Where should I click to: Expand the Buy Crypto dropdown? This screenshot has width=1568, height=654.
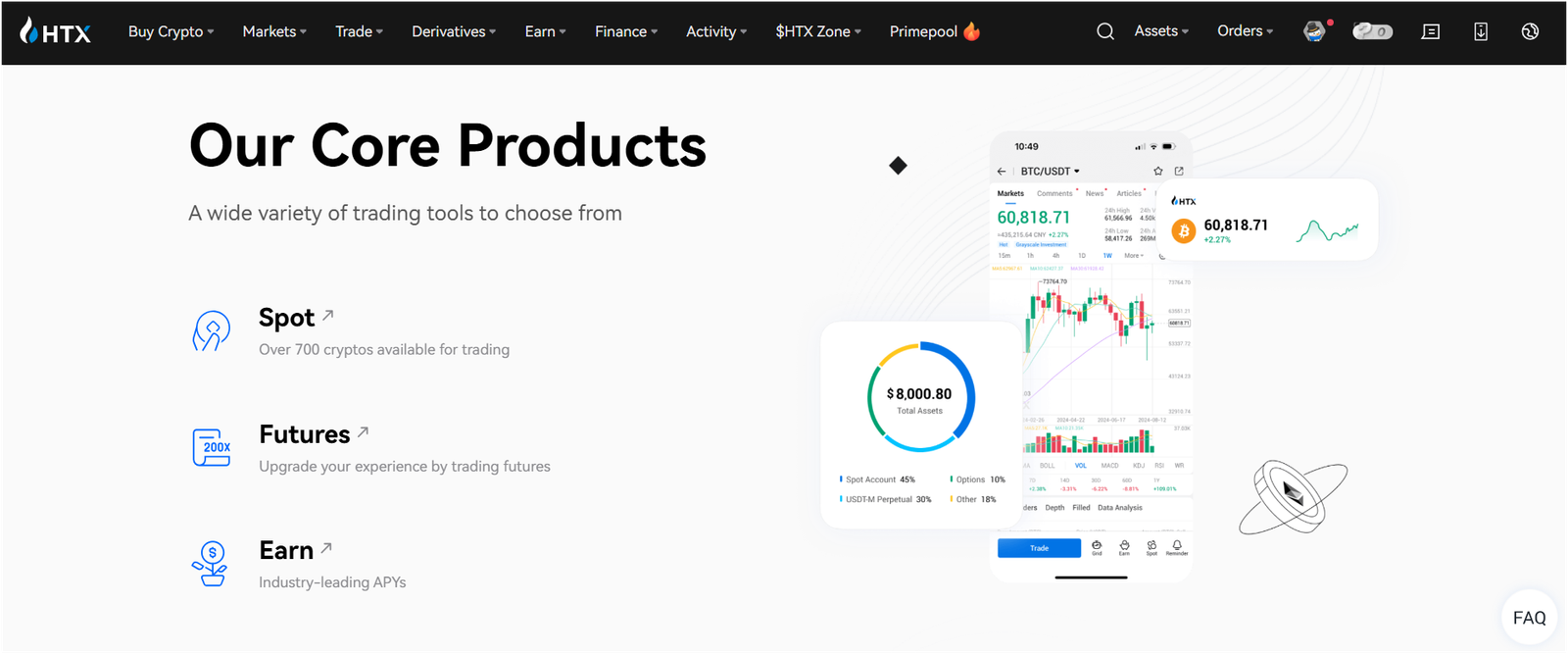[171, 31]
